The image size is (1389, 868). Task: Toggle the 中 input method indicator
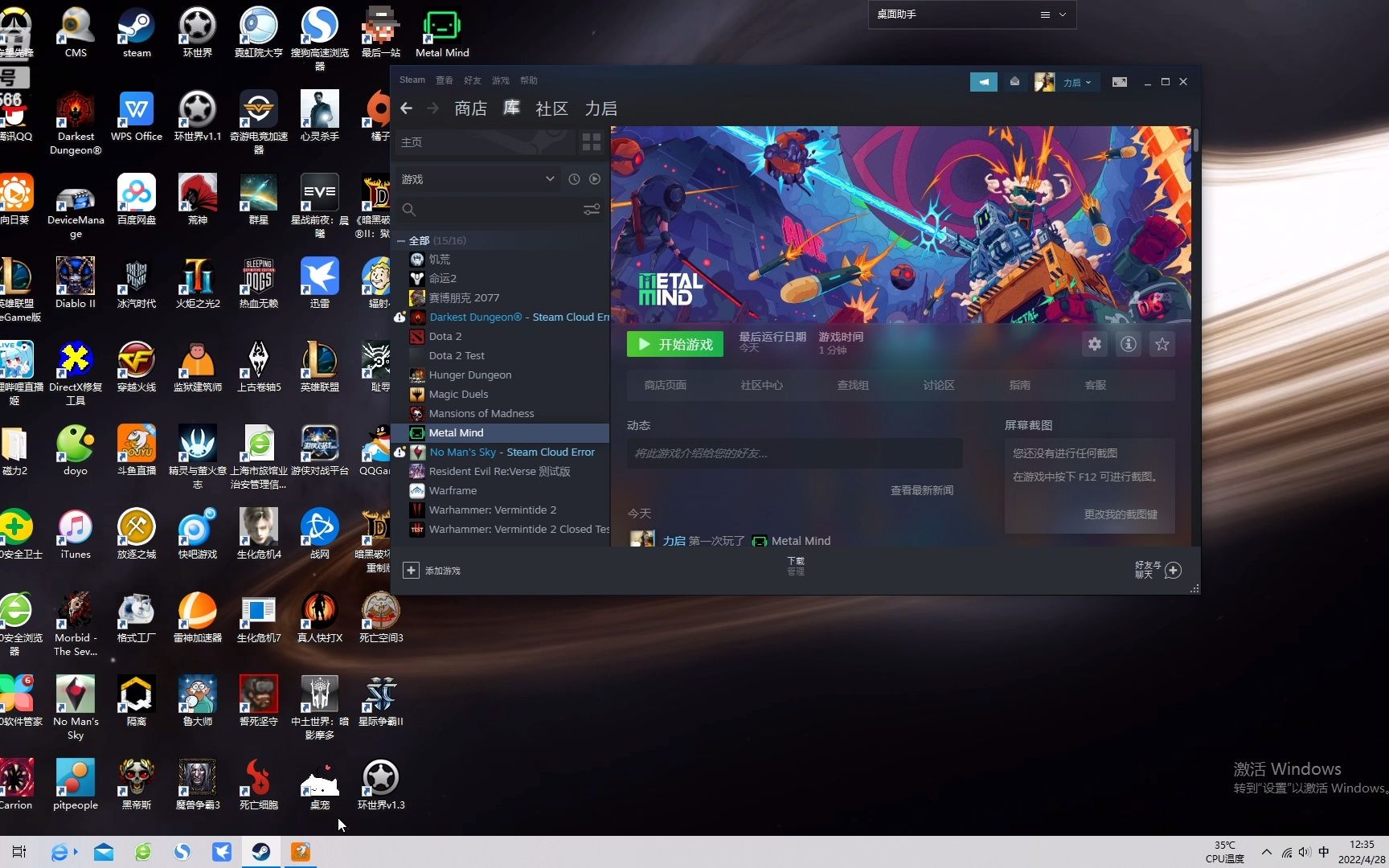pos(1324,852)
